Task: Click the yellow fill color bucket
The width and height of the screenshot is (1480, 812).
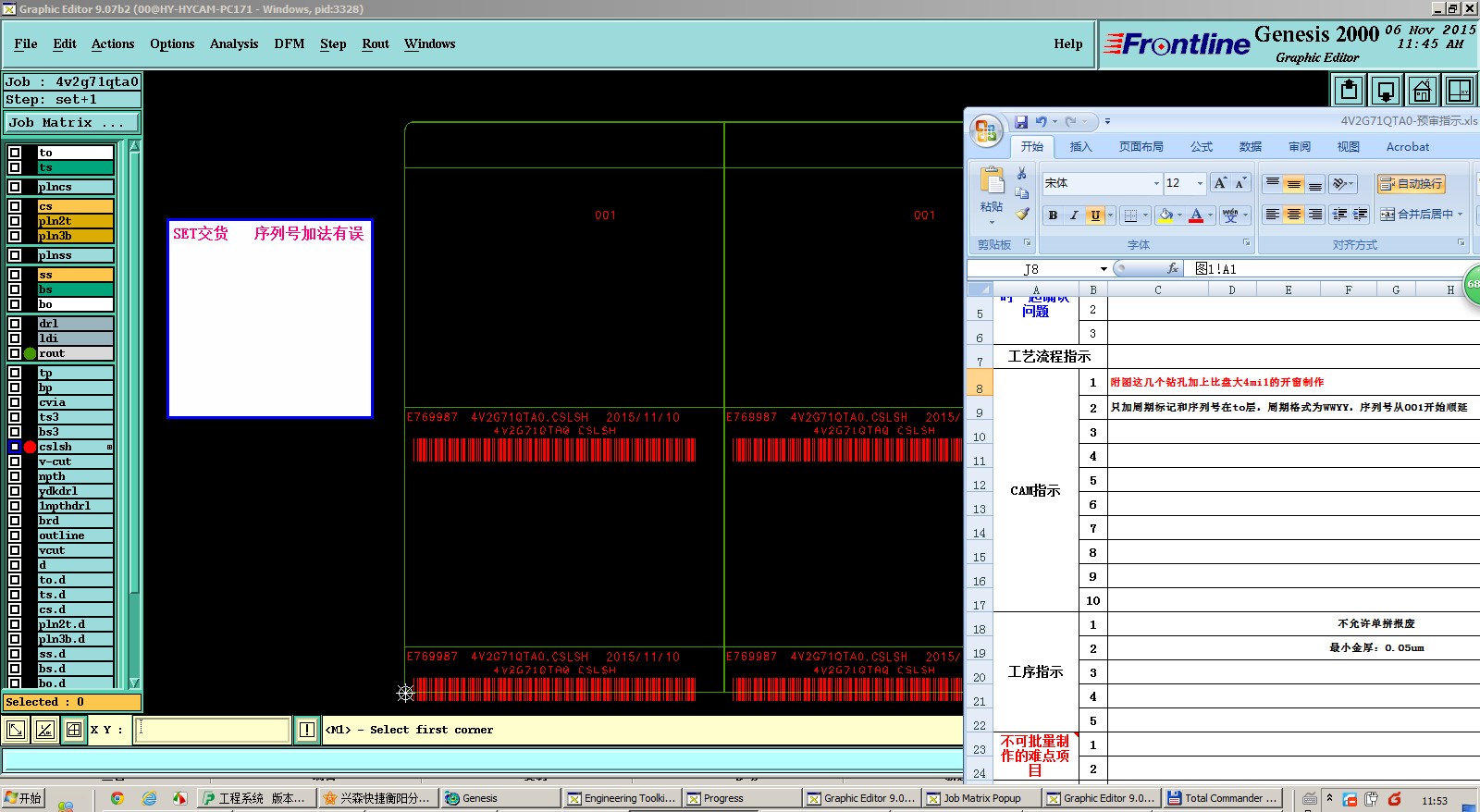Action: pos(1166,215)
